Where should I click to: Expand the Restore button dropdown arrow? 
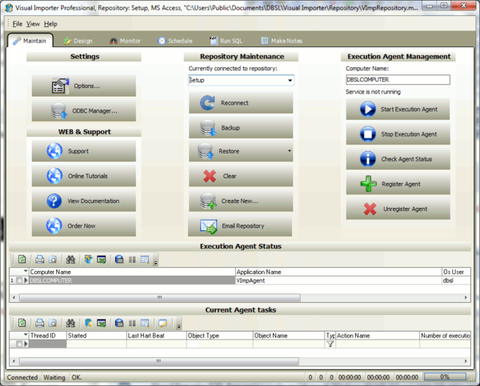[289, 151]
